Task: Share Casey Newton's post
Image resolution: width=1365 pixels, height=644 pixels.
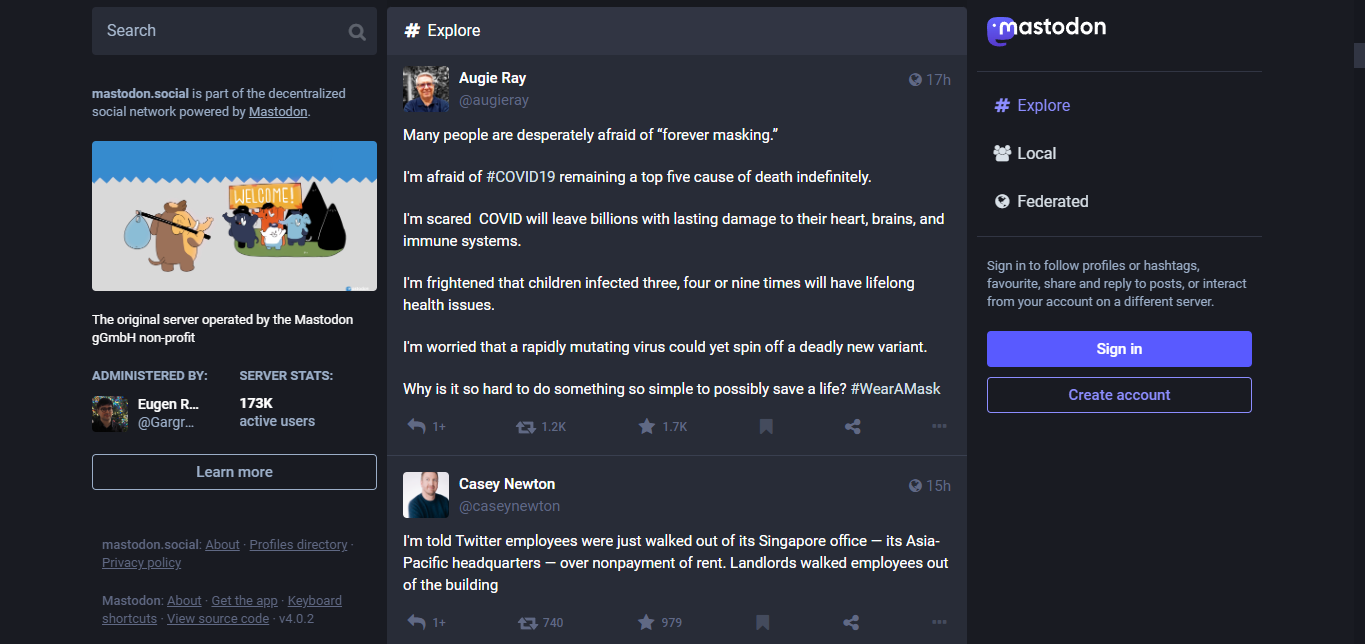Action: pos(852,623)
